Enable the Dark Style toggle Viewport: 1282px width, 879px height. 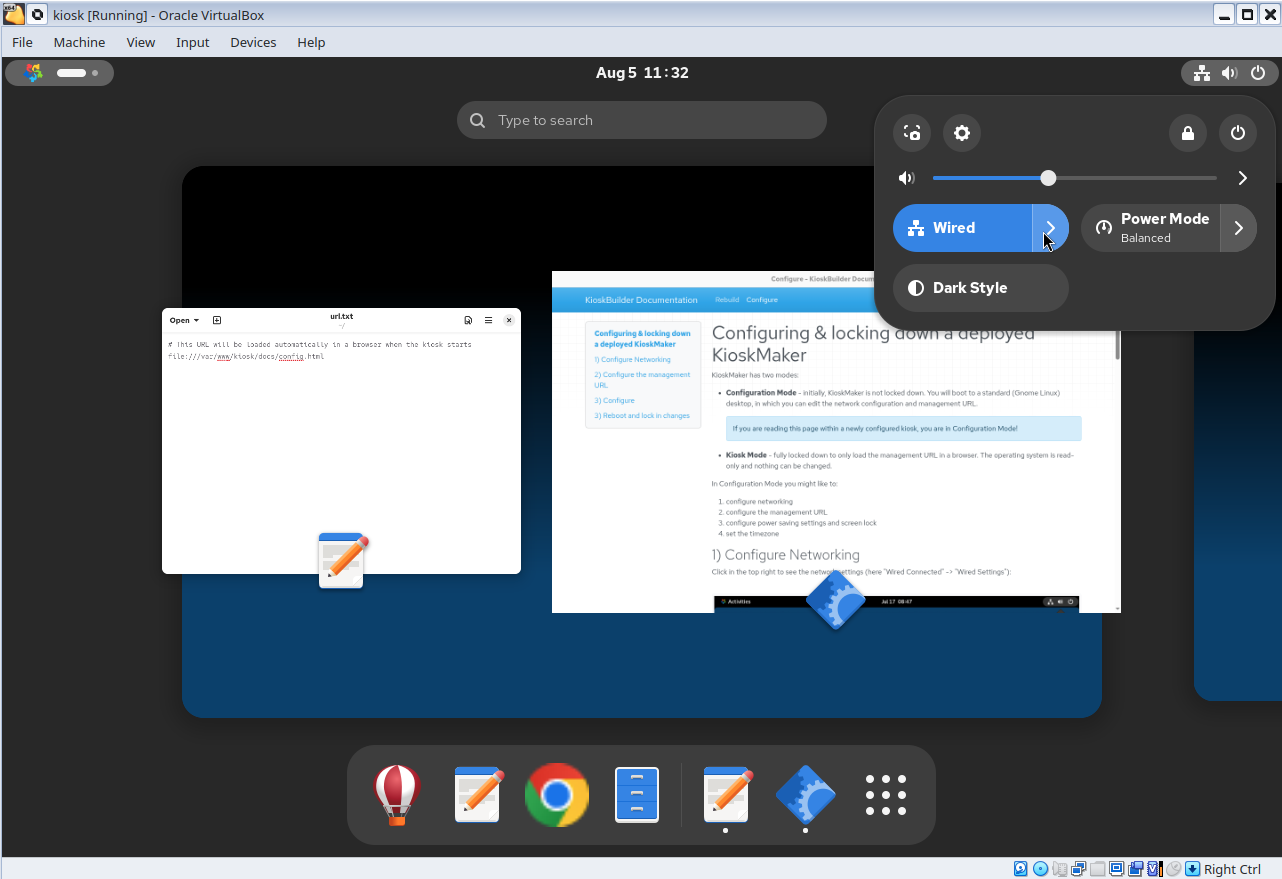coord(981,288)
